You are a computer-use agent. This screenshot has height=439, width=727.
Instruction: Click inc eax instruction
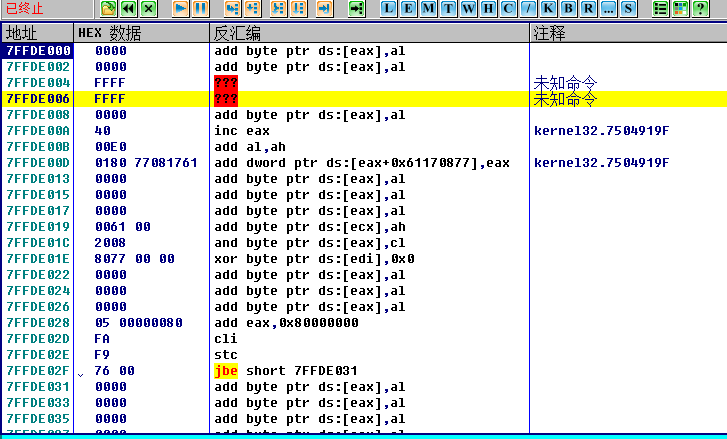pyautogui.click(x=242, y=131)
